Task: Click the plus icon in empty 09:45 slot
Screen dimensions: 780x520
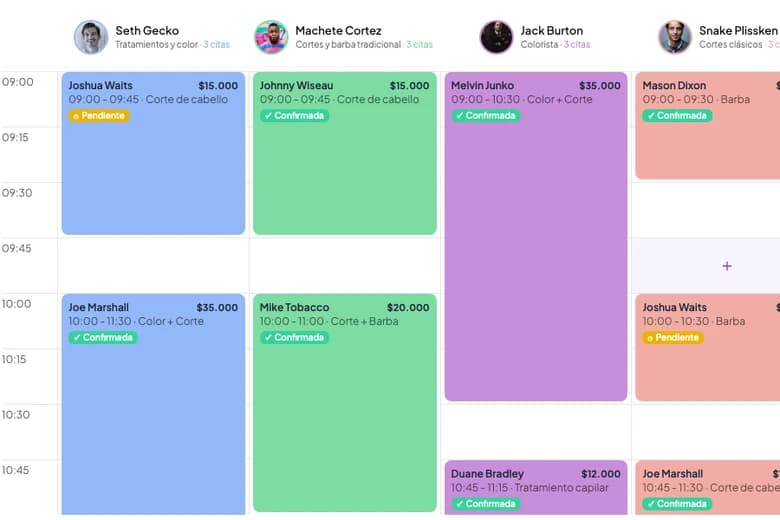Action: [x=727, y=266]
